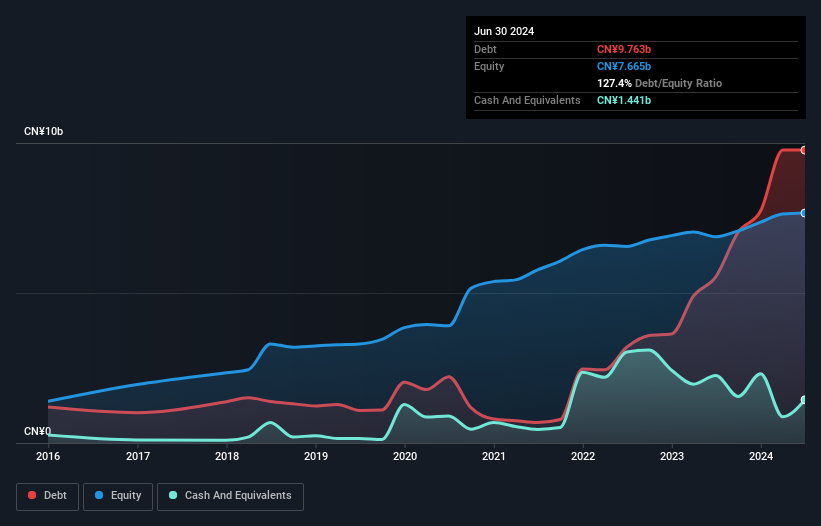Toggle the Equity legend button
The image size is (821, 526).
(118, 496)
